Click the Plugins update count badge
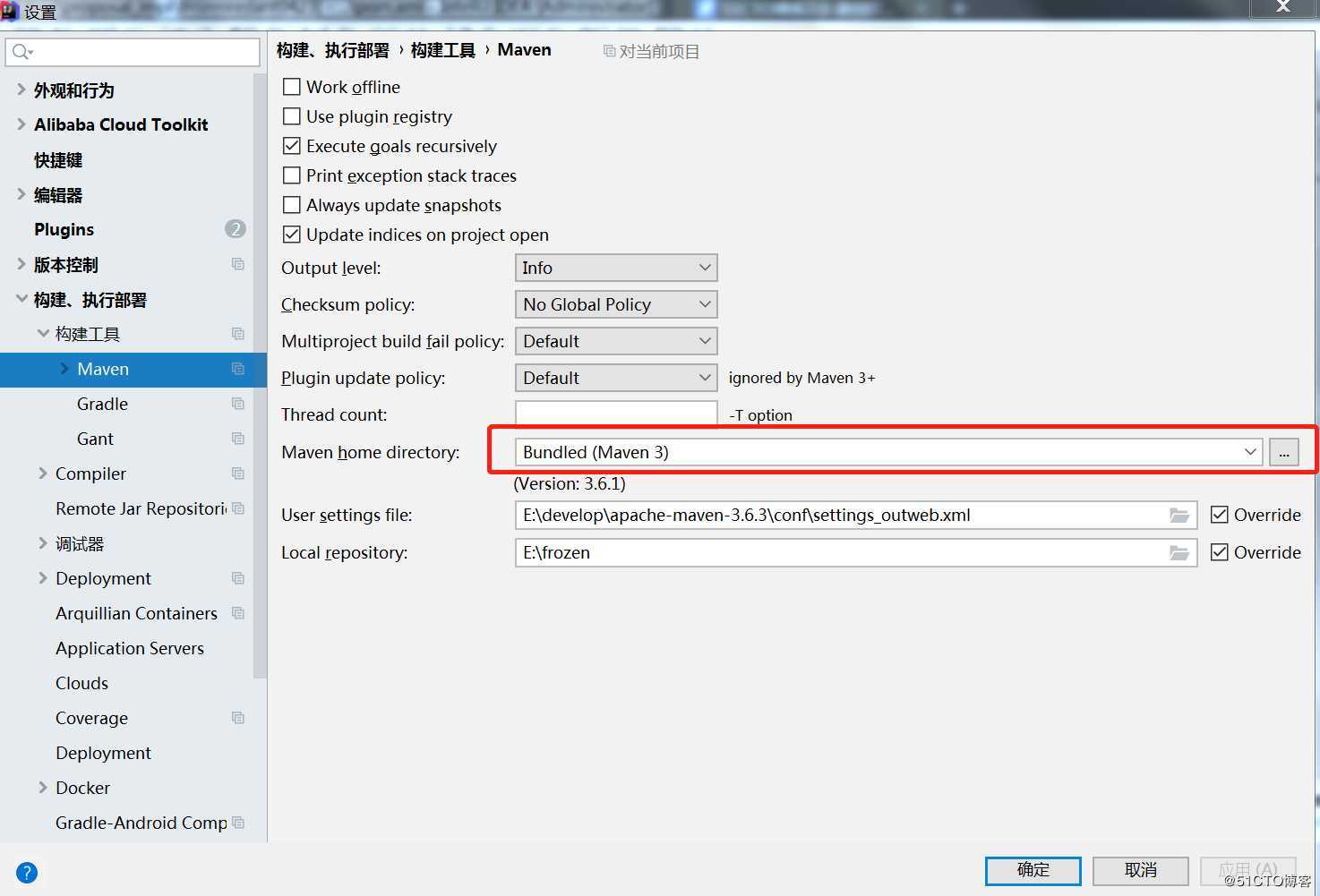The image size is (1320, 896). 235,229
